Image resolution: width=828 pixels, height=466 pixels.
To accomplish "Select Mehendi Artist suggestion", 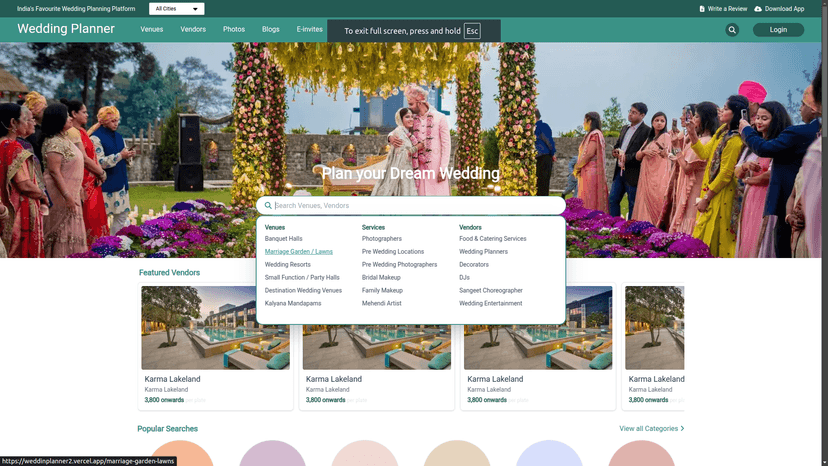I will 381,303.
